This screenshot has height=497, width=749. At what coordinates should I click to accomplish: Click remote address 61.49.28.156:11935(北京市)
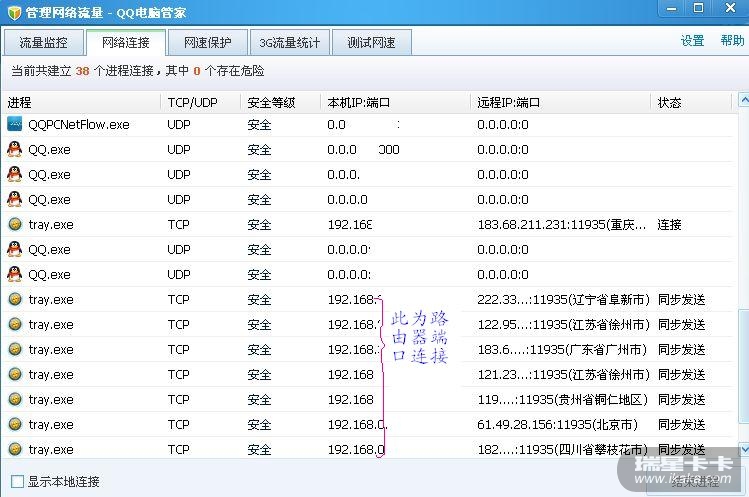pyautogui.click(x=557, y=424)
